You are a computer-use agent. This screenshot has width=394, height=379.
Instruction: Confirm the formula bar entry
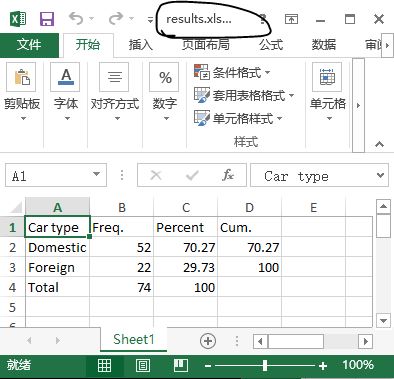pyautogui.click(x=192, y=175)
